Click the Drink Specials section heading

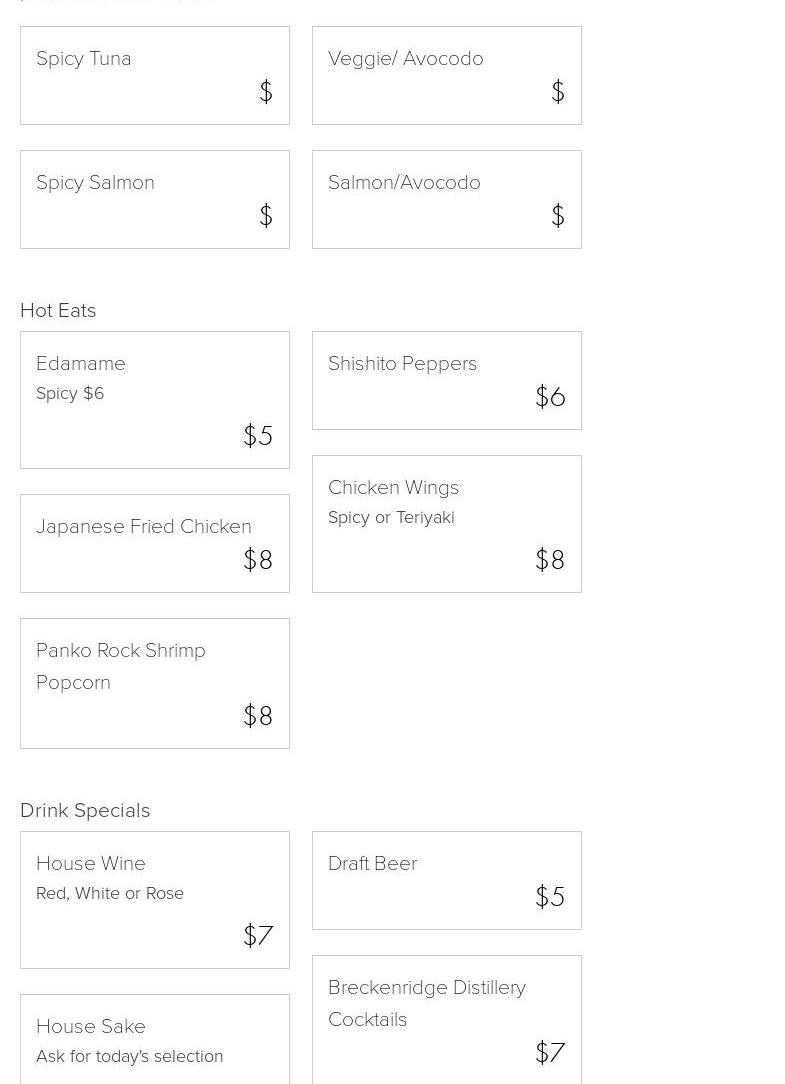point(85,810)
